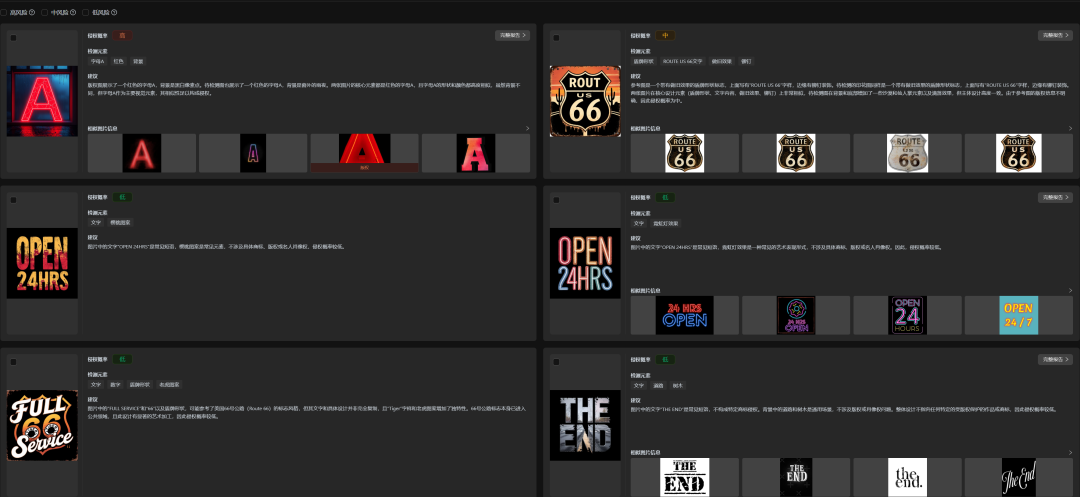Open the full report for the neon A card
The width and height of the screenshot is (1080, 497).
coord(512,35)
